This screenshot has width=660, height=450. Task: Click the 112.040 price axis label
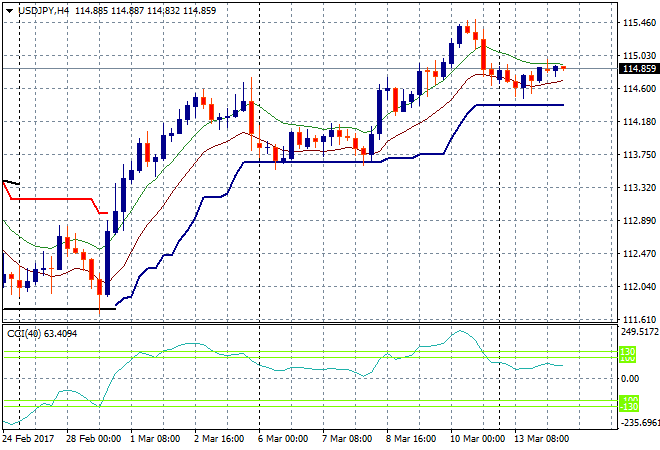[639, 287]
